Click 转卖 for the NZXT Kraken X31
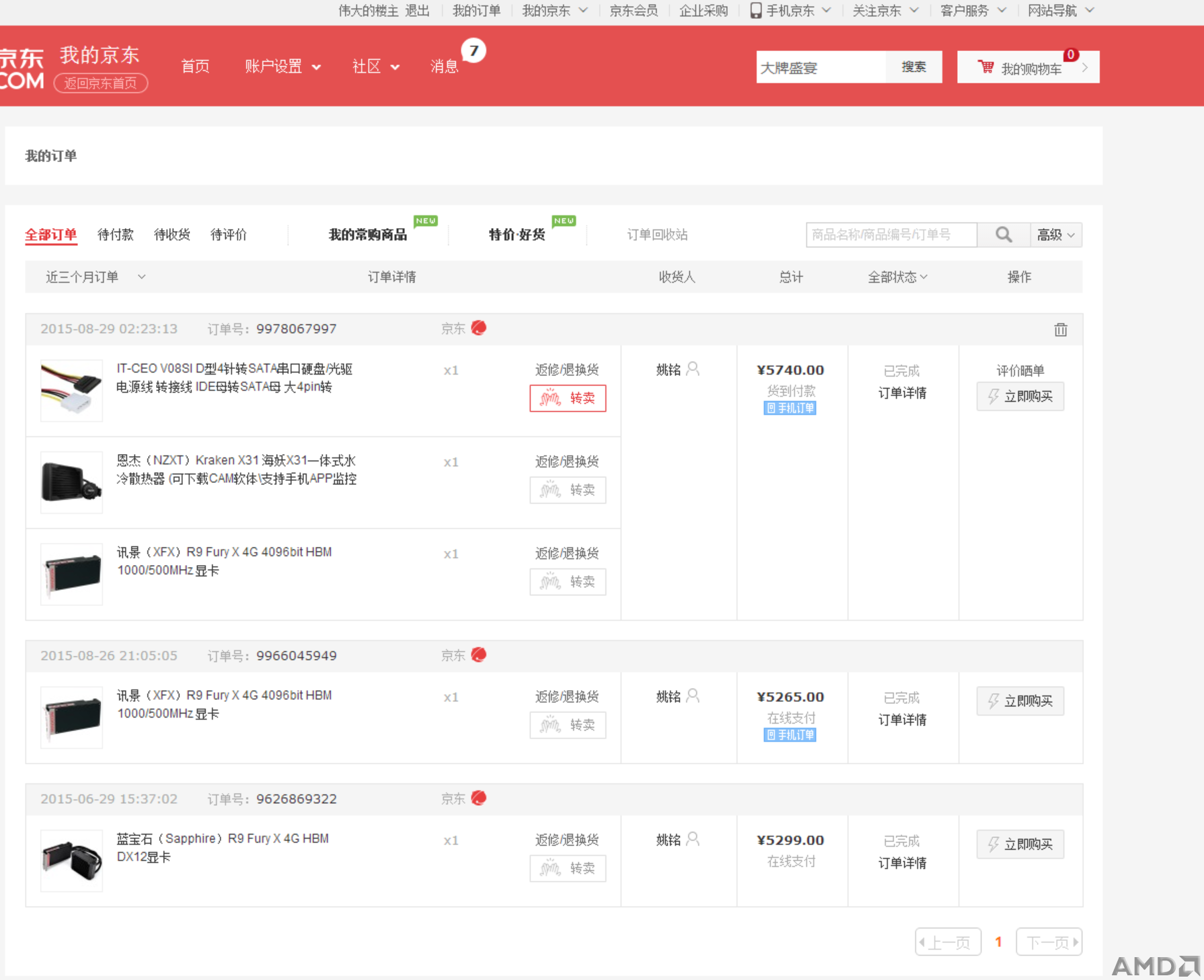The height and width of the screenshot is (980, 1204). (x=568, y=490)
